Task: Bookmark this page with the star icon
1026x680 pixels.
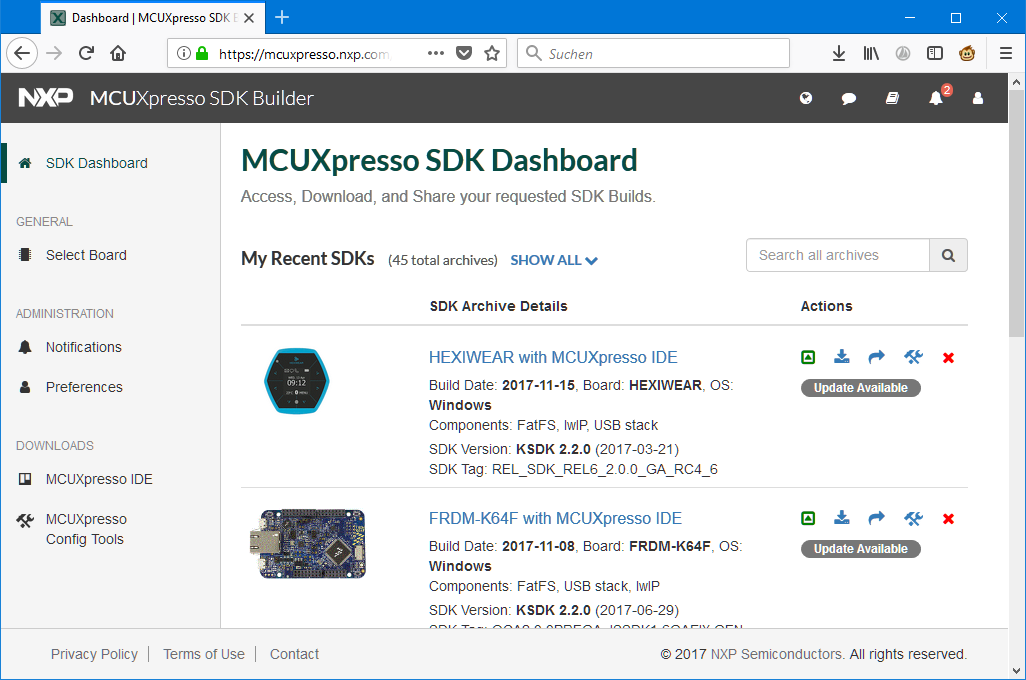Action: coord(492,53)
